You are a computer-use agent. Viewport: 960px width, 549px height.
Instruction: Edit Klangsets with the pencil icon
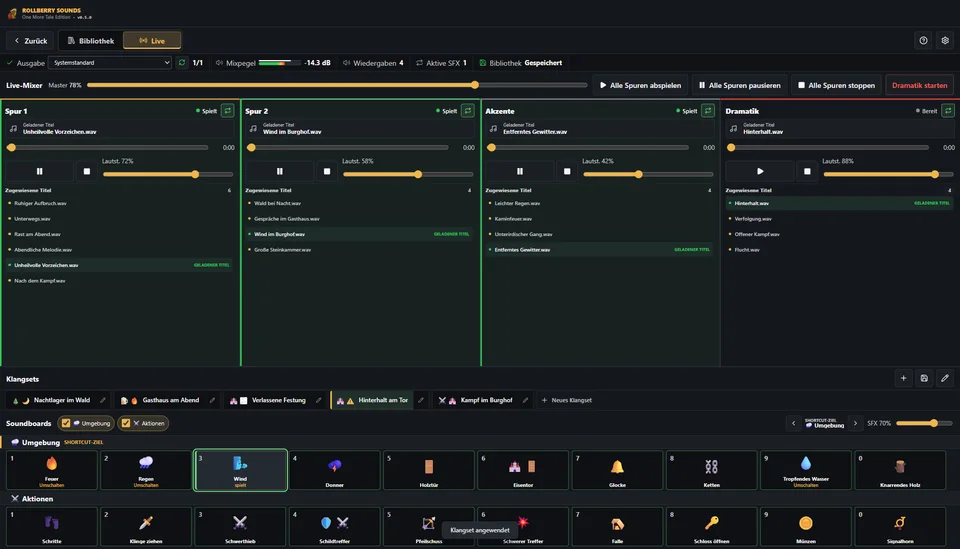pyautogui.click(x=945, y=378)
